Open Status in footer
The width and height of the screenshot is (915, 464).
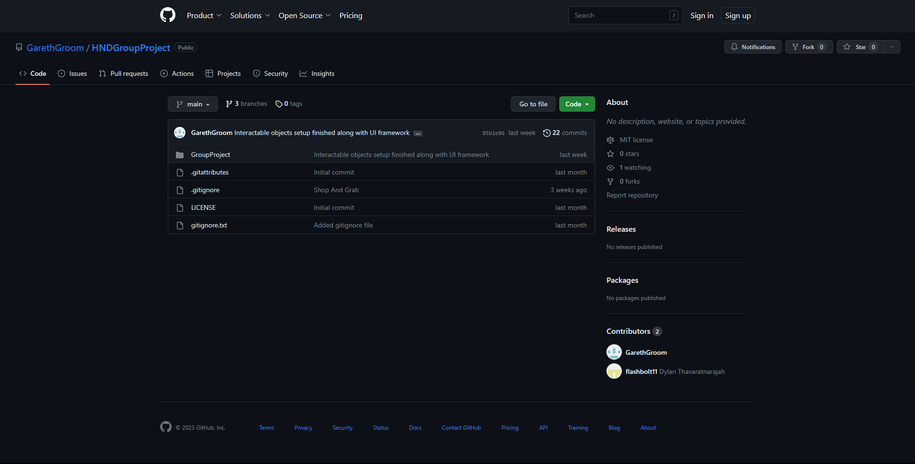[x=380, y=428]
